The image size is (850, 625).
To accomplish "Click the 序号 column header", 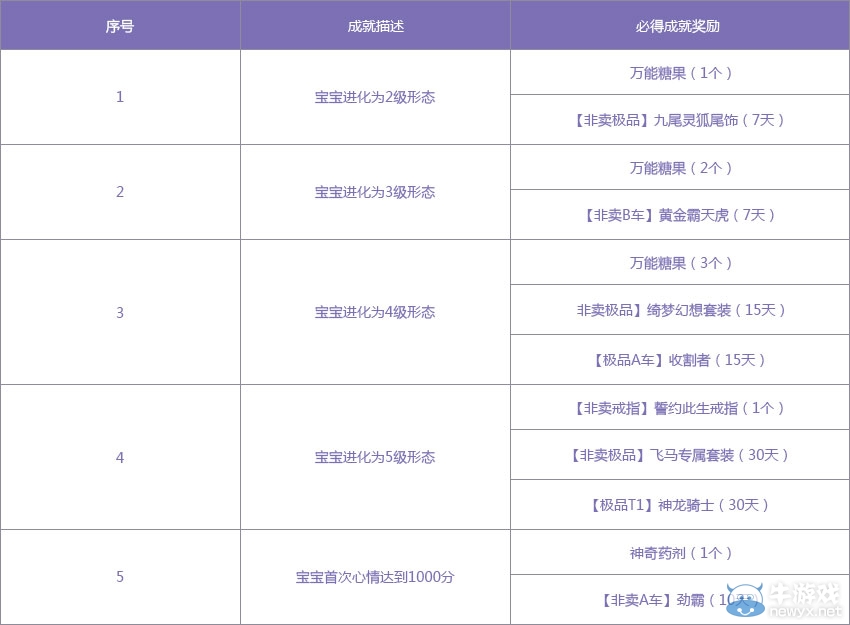I will pos(120,26).
